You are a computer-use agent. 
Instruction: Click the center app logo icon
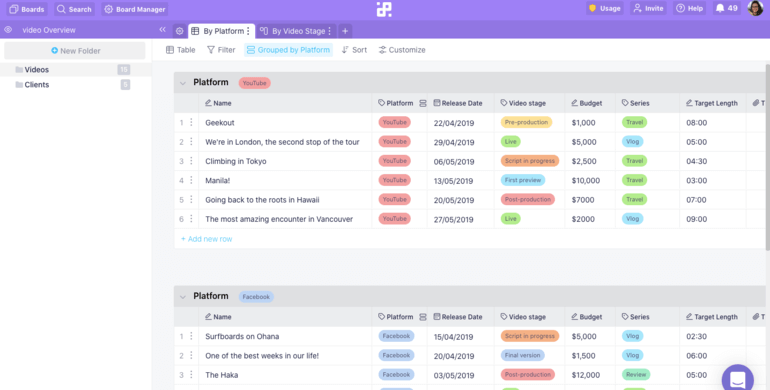tap(384, 9)
